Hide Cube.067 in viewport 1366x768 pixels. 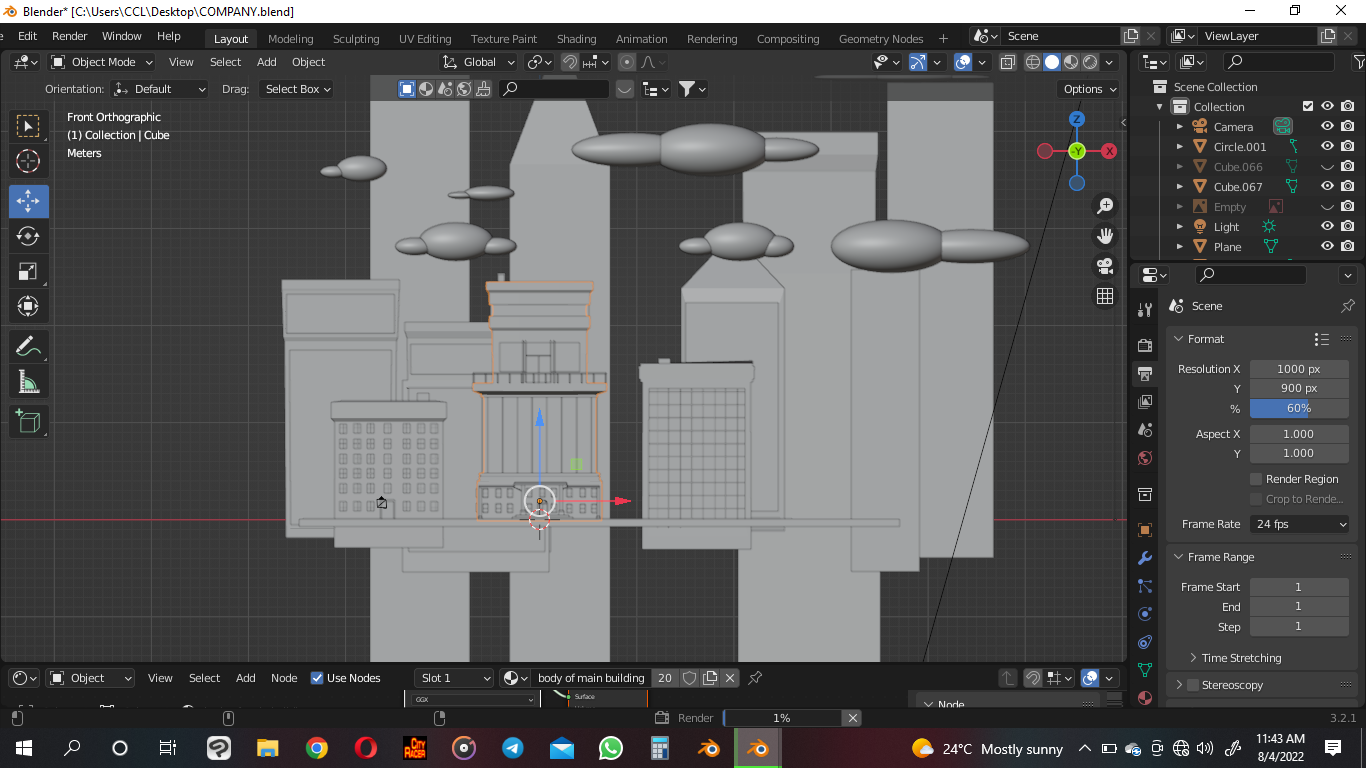(x=1327, y=187)
